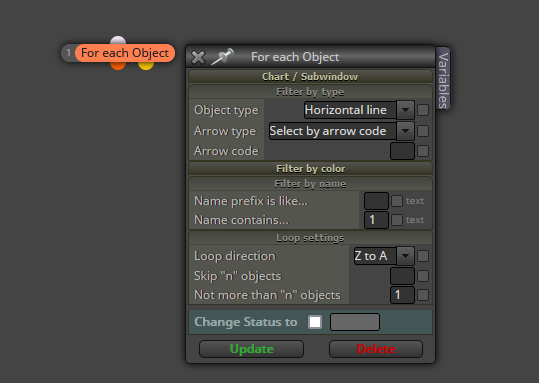Screen dimensions: 539x383
Task: Click Not more than n objects field
Action: 402,295
